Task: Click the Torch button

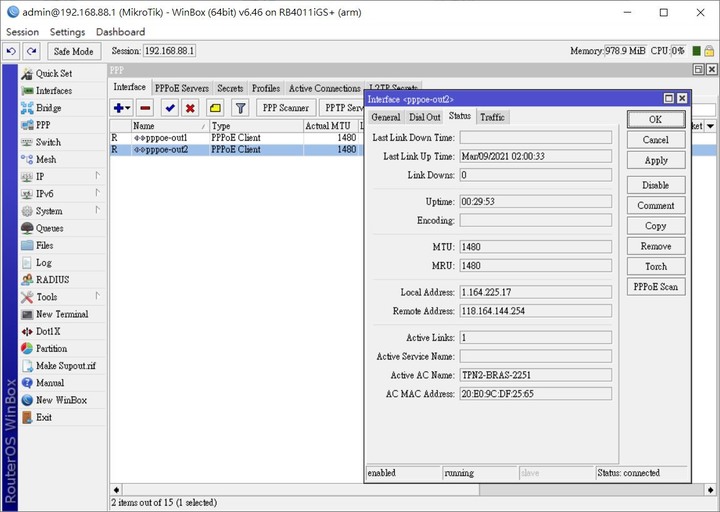Action: (656, 266)
